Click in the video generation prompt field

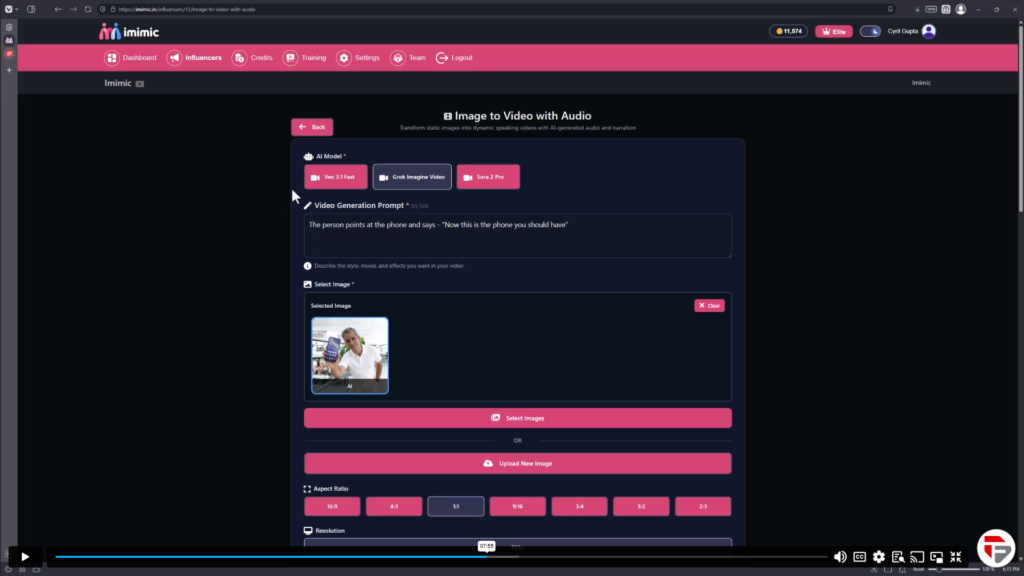(517, 236)
